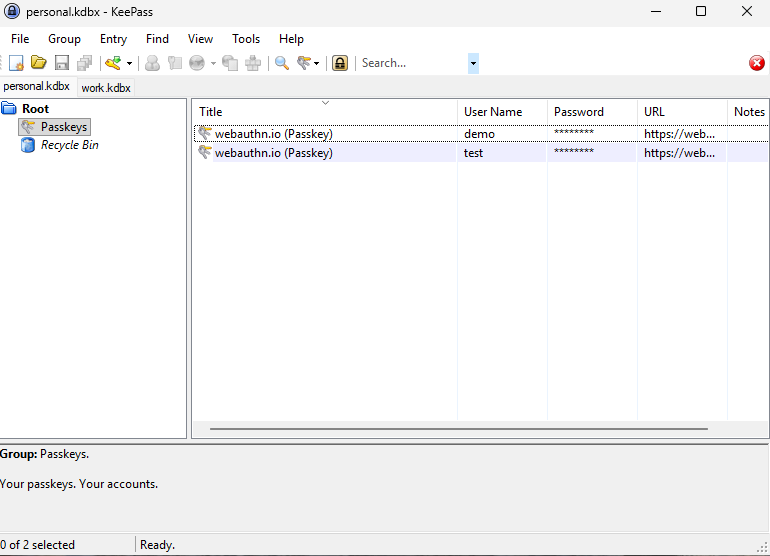Sort by the Notes column header
Image resolution: width=770 pixels, height=556 pixels.
[x=748, y=112]
